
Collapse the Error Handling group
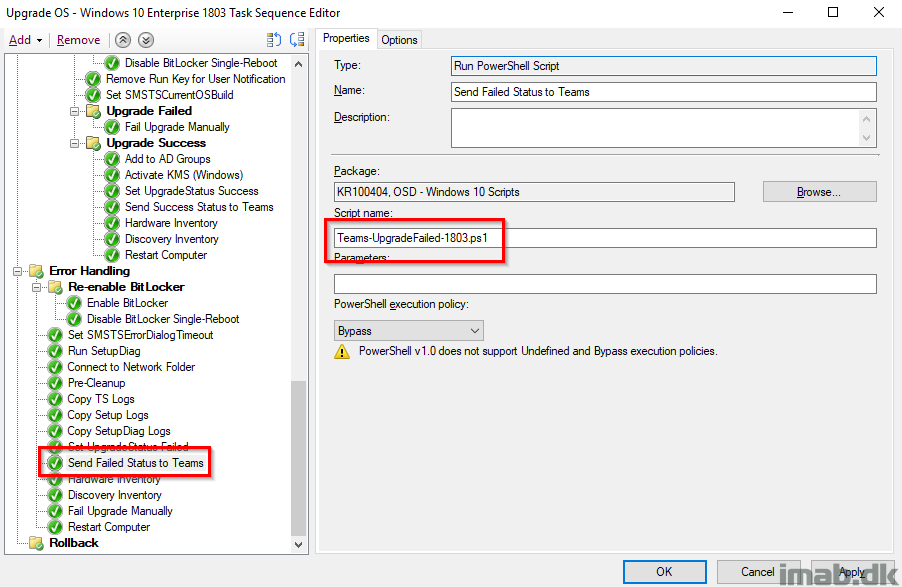(18, 271)
